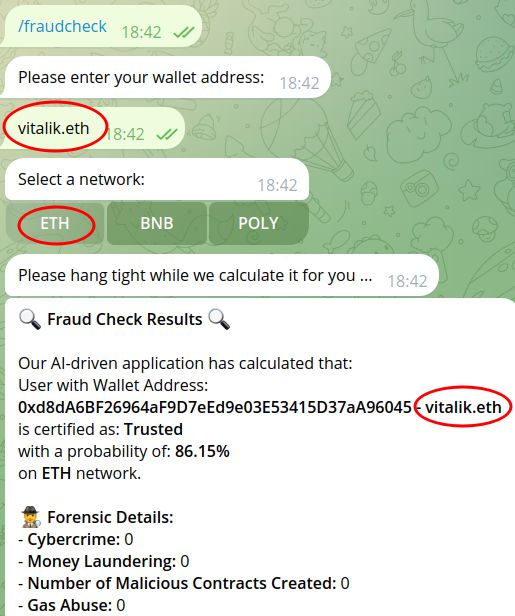Click the right magnifying glass after Results

pyautogui.click(x=219, y=319)
